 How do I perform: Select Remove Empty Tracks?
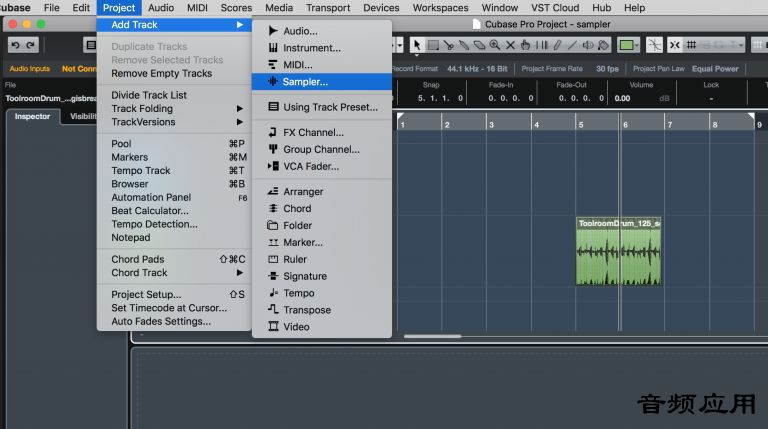click(174, 73)
